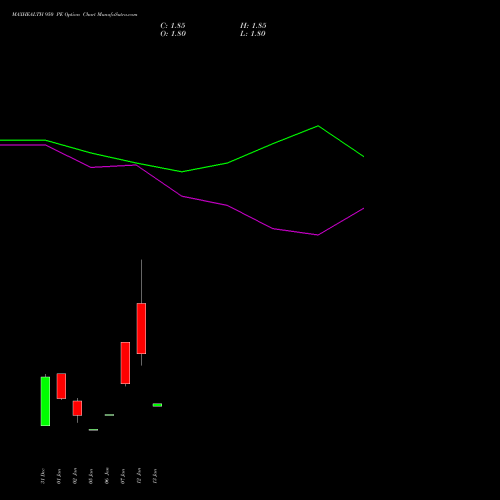Click the 31 Dec date label

[43, 476]
